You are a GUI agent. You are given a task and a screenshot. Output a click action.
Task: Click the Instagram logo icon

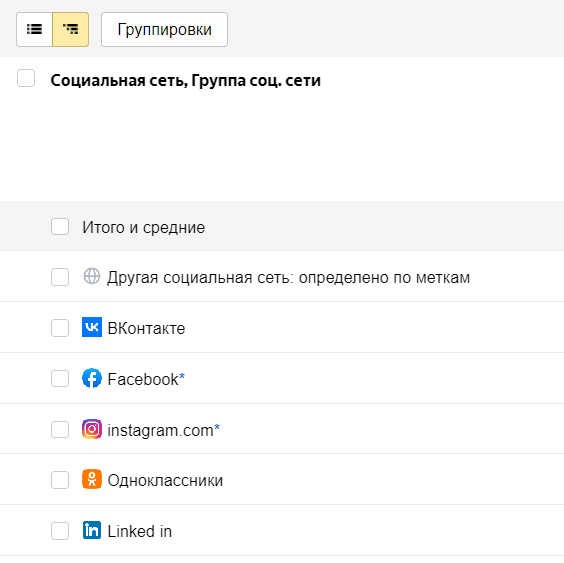click(92, 429)
